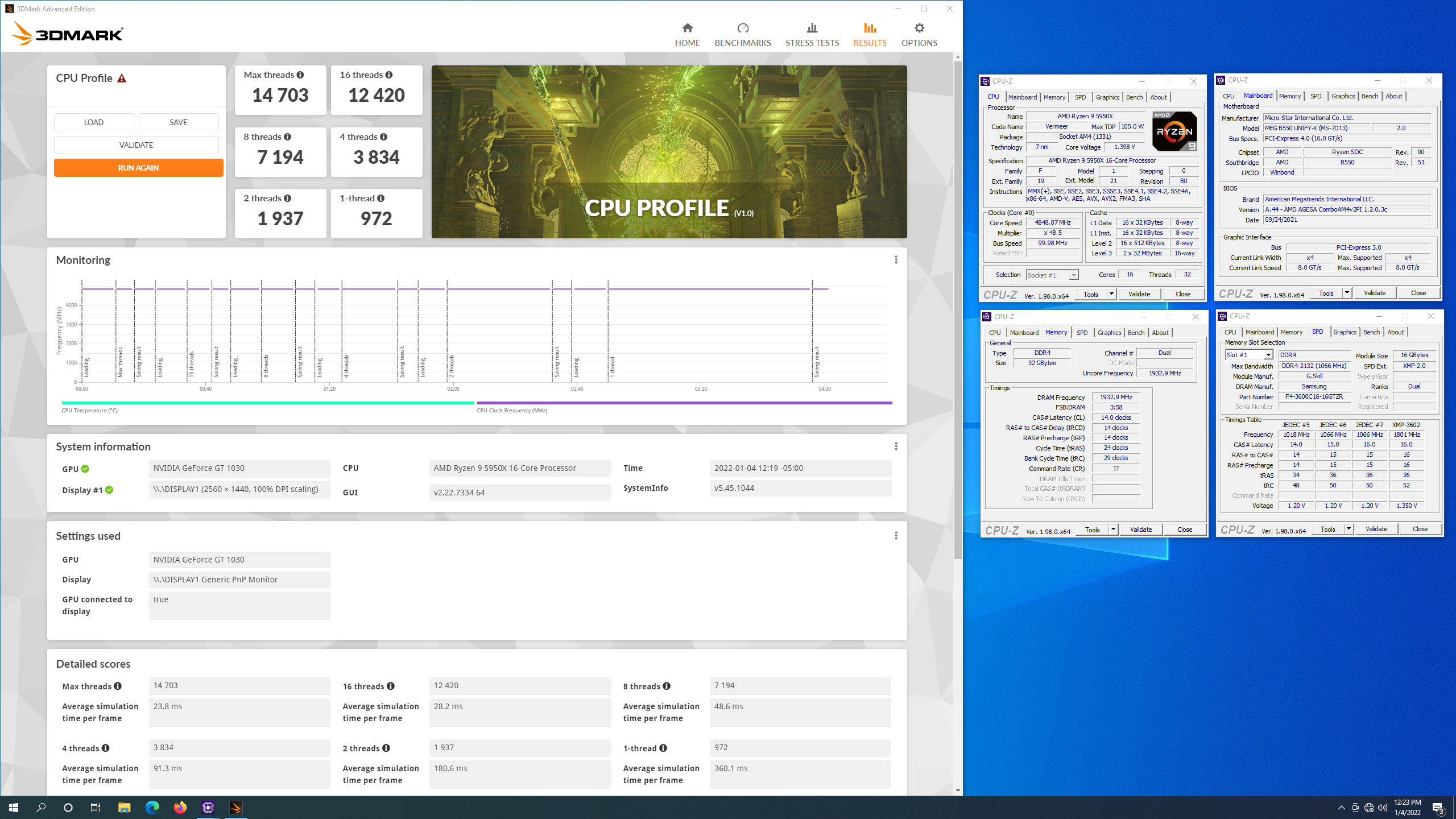Click CPU Clock Frequency legend bar

(x=684, y=403)
